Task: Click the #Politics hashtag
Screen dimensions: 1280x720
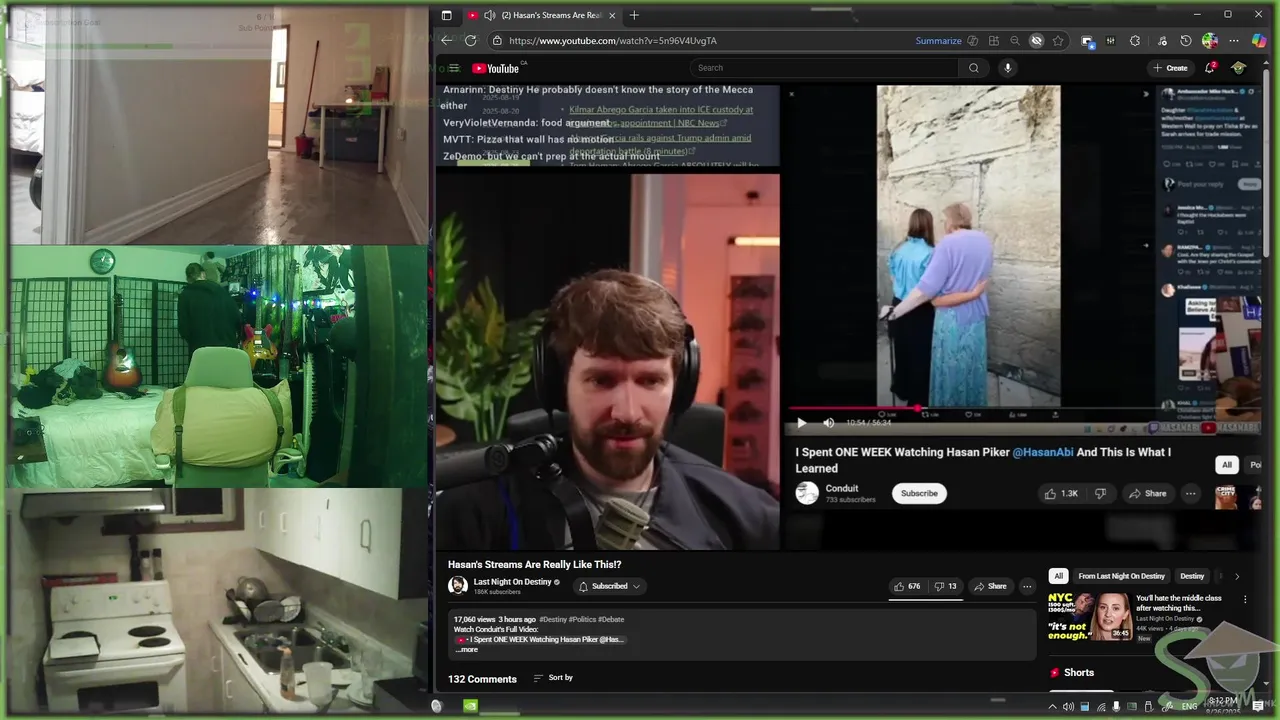Action: (x=584, y=620)
